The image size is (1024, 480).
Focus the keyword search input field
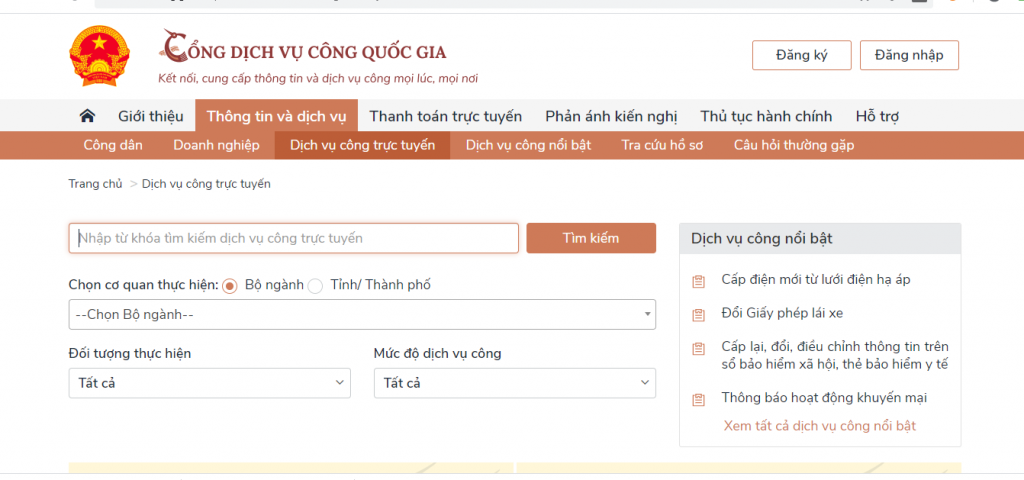tap(293, 238)
